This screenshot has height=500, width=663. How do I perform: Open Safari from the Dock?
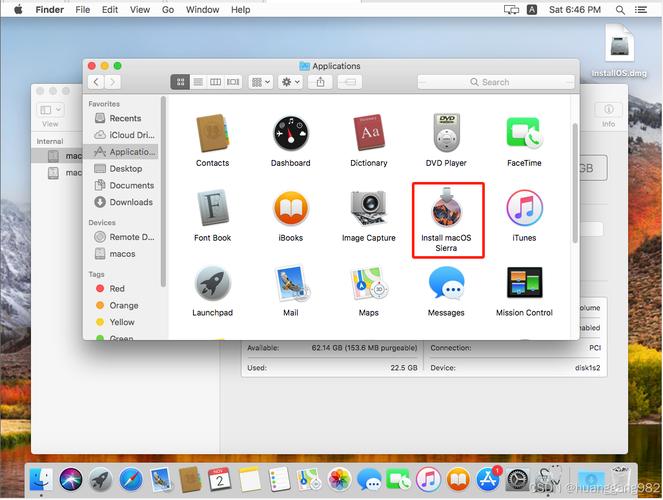[x=131, y=479]
